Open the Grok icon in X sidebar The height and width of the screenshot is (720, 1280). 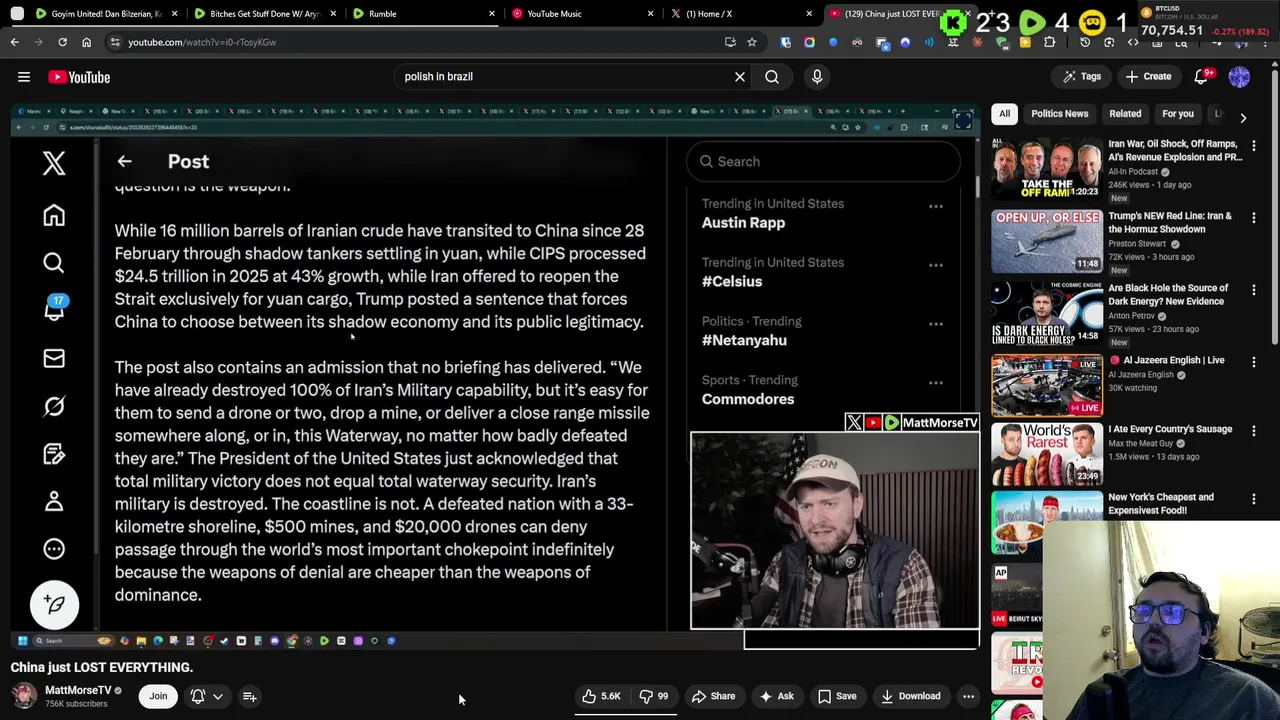pos(54,406)
